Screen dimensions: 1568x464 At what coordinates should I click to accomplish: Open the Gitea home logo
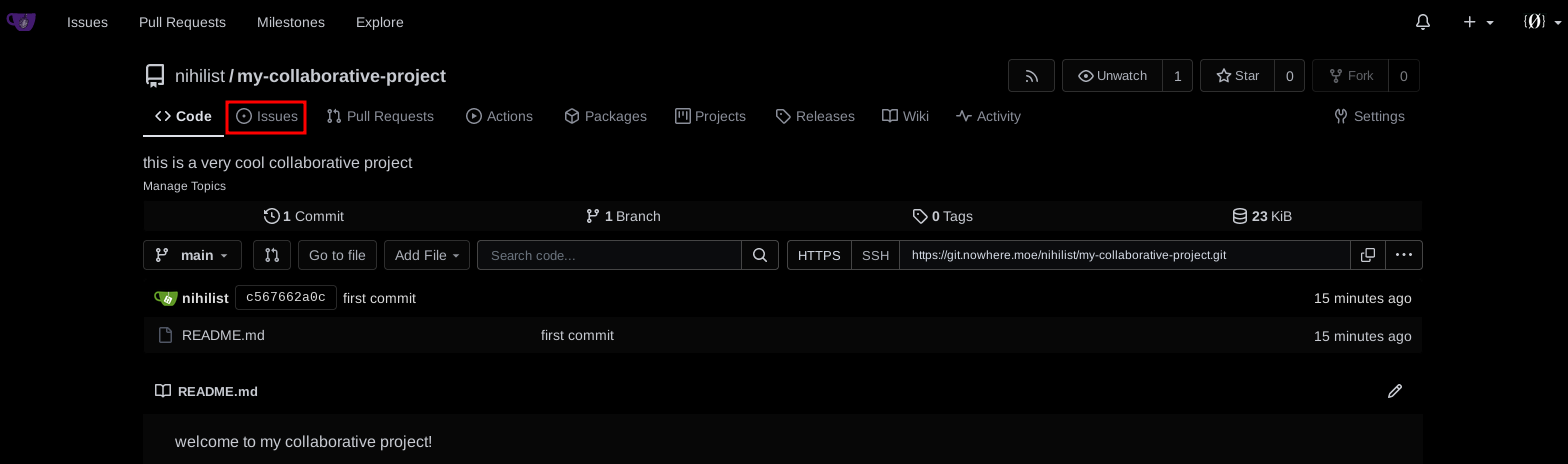21,22
